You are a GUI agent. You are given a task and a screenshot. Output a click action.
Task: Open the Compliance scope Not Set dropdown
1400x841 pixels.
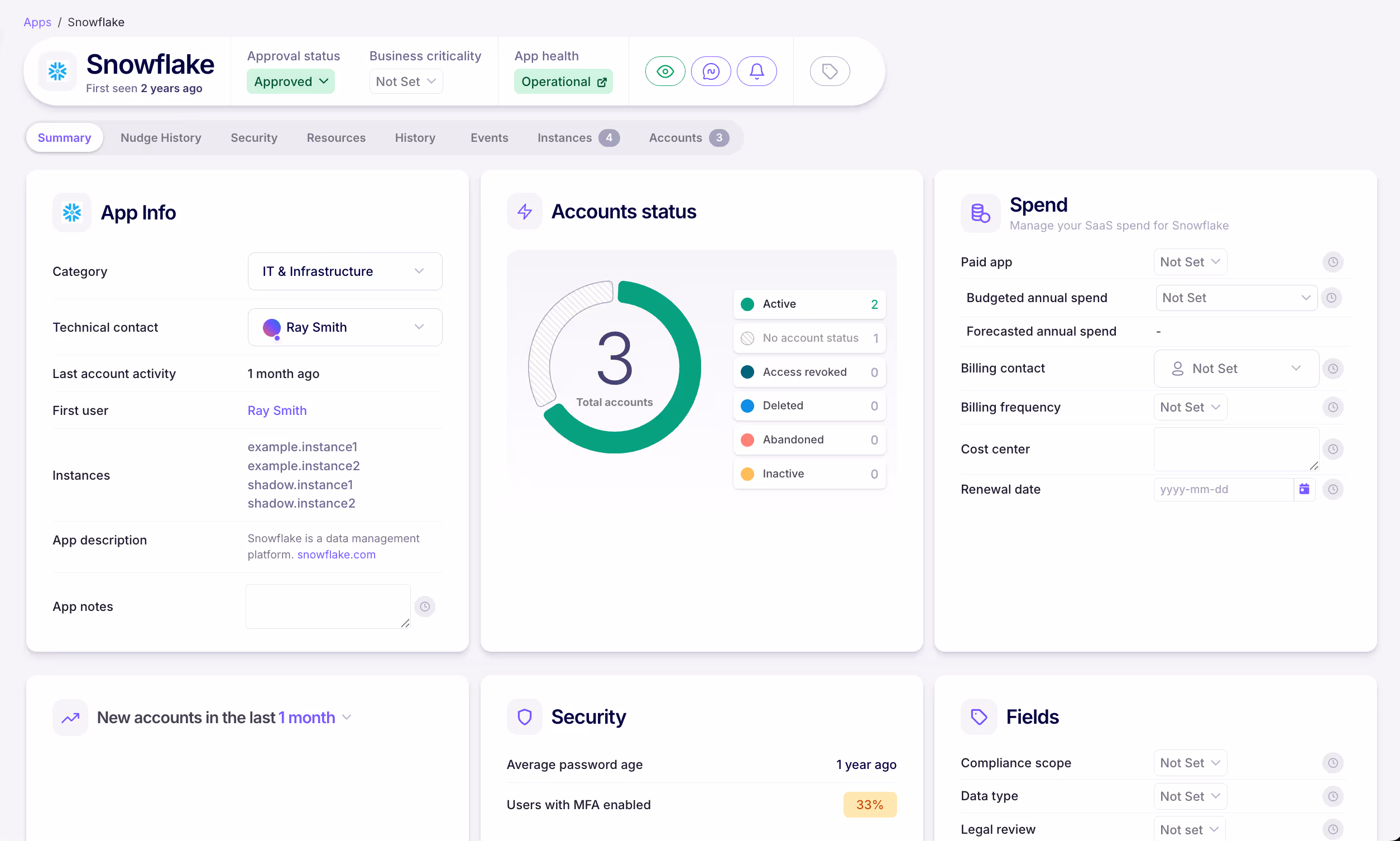click(1191, 763)
